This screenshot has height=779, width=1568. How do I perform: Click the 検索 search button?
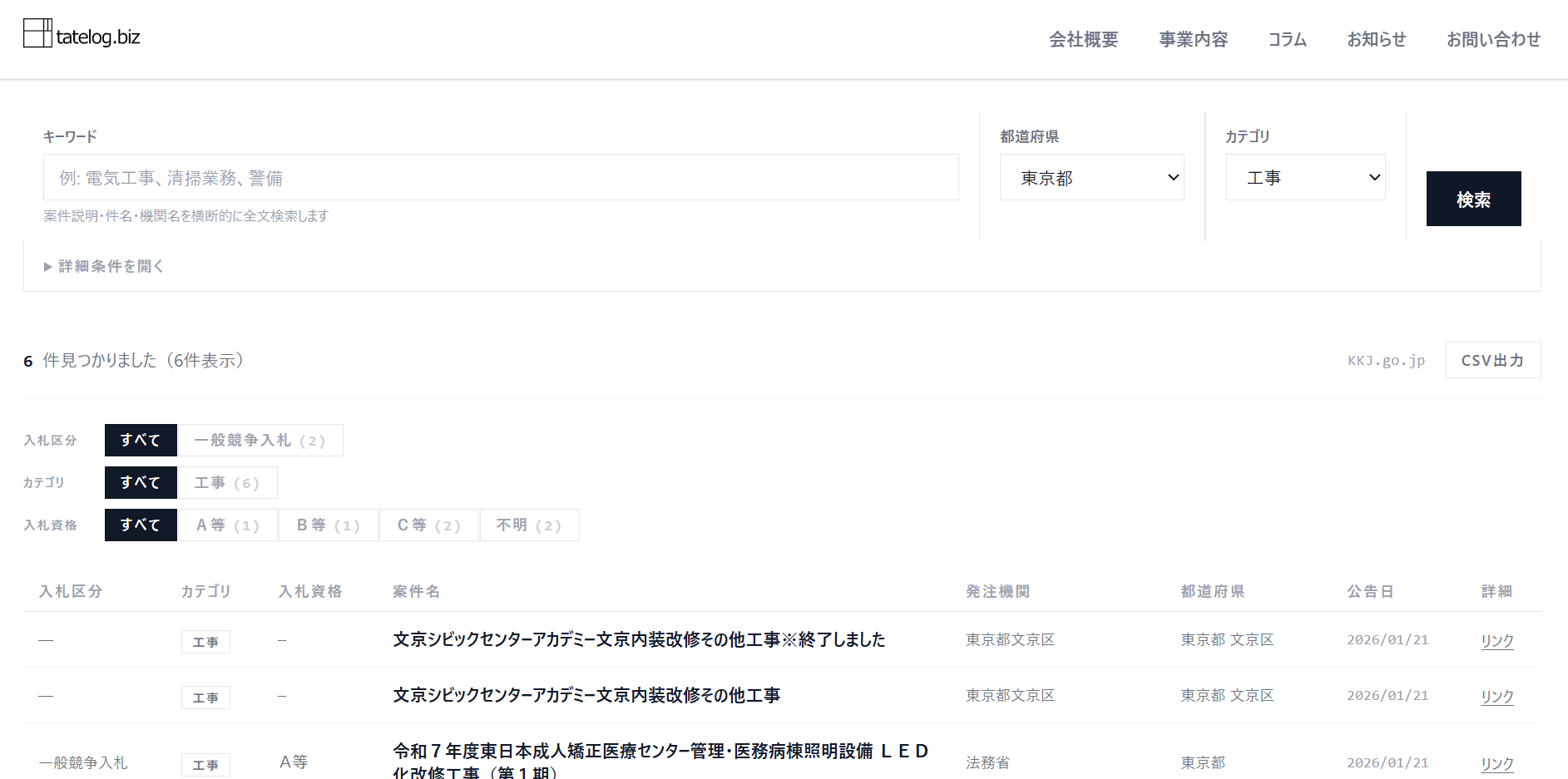pos(1473,199)
